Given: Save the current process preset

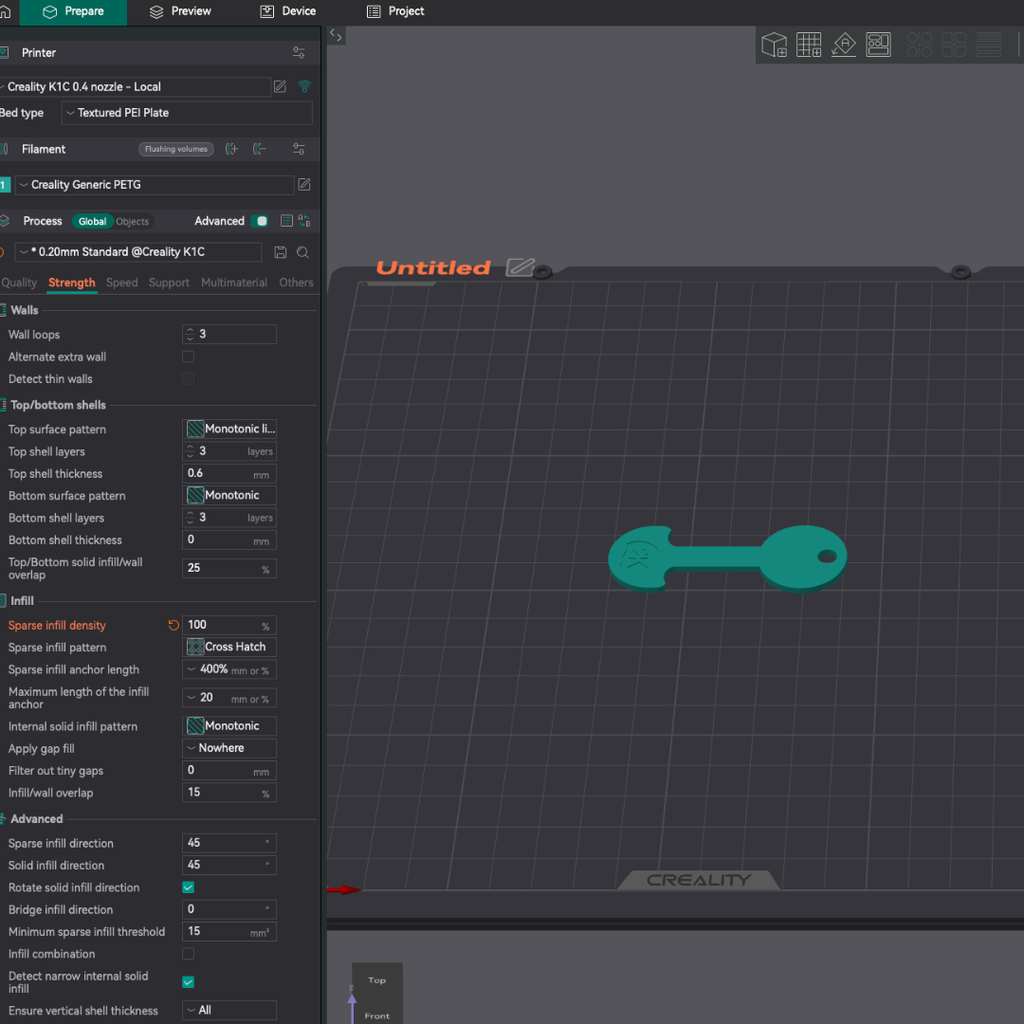Looking at the screenshot, I should (x=280, y=252).
